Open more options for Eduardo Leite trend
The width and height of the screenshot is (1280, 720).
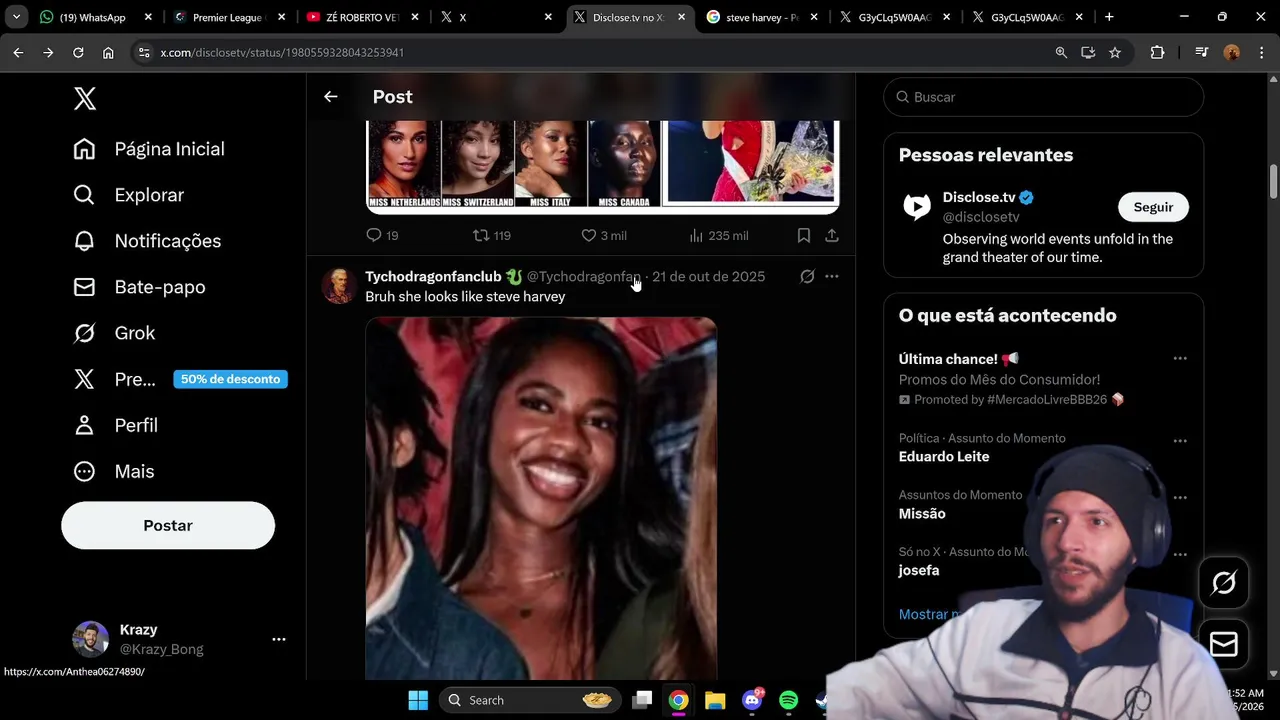coord(1180,441)
